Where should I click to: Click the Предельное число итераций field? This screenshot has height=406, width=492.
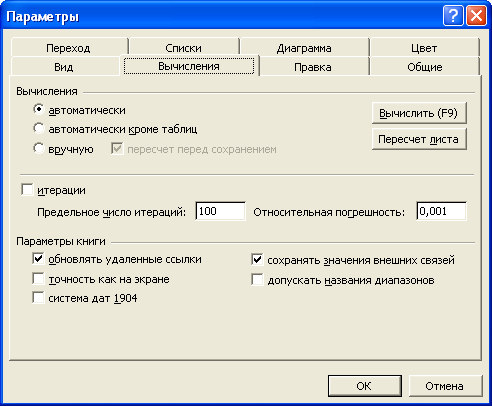pos(220,211)
